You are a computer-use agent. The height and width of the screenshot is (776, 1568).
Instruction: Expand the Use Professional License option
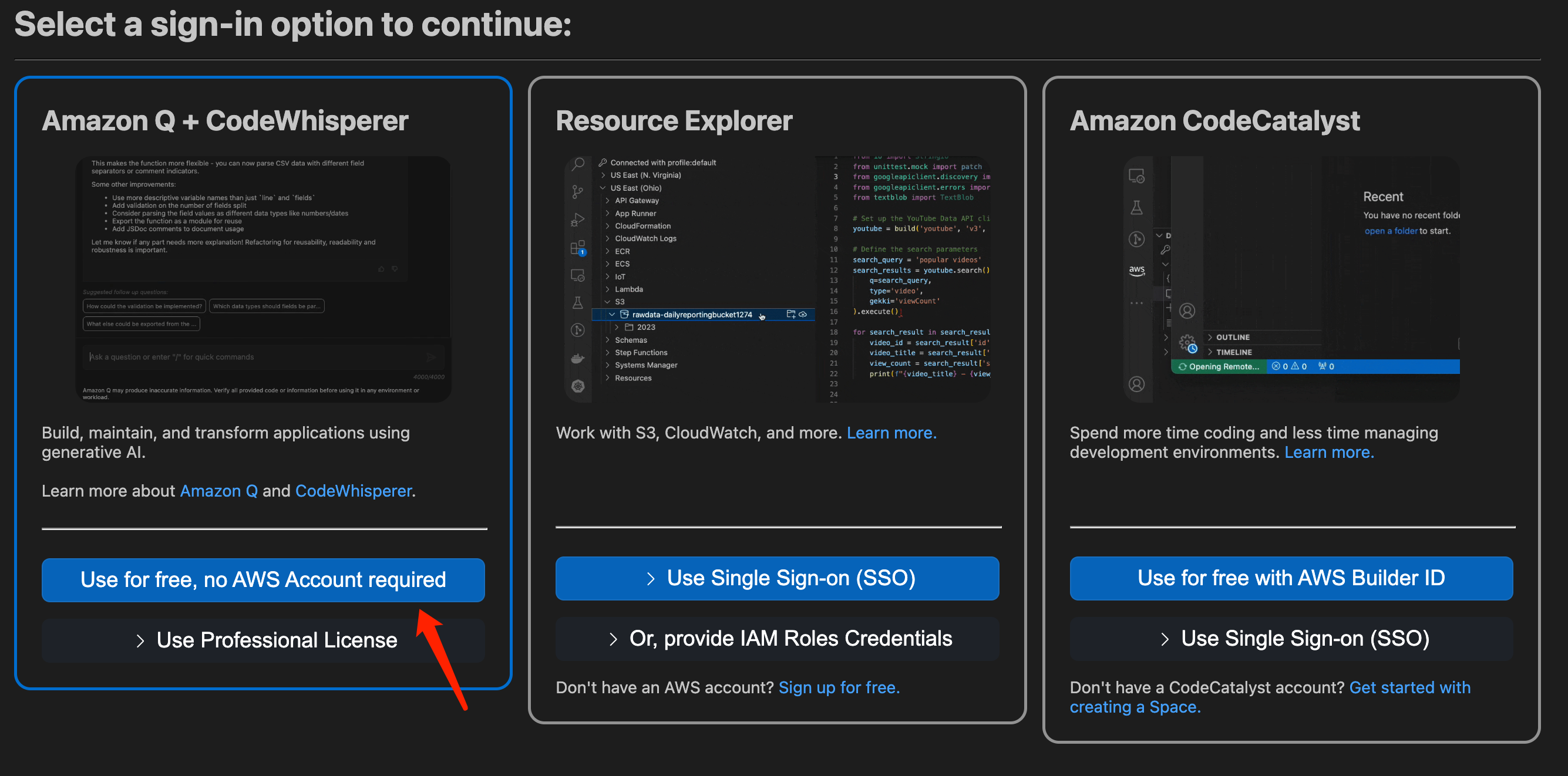[x=263, y=640]
